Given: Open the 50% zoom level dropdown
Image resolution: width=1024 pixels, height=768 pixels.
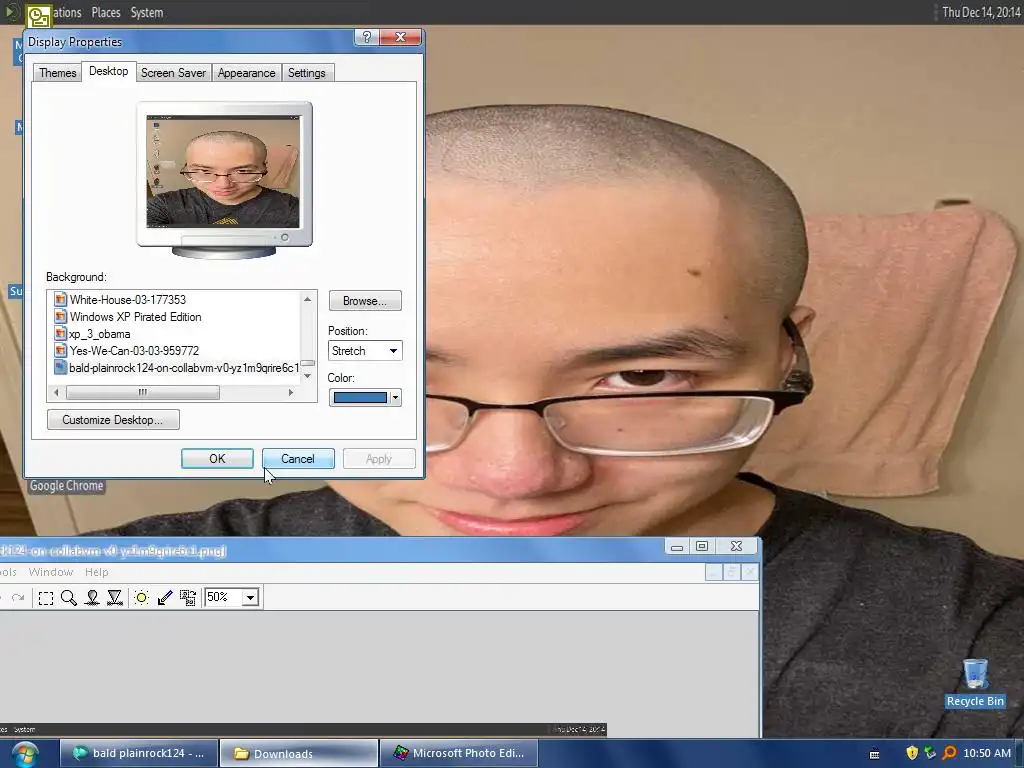Looking at the screenshot, I should tap(250, 598).
